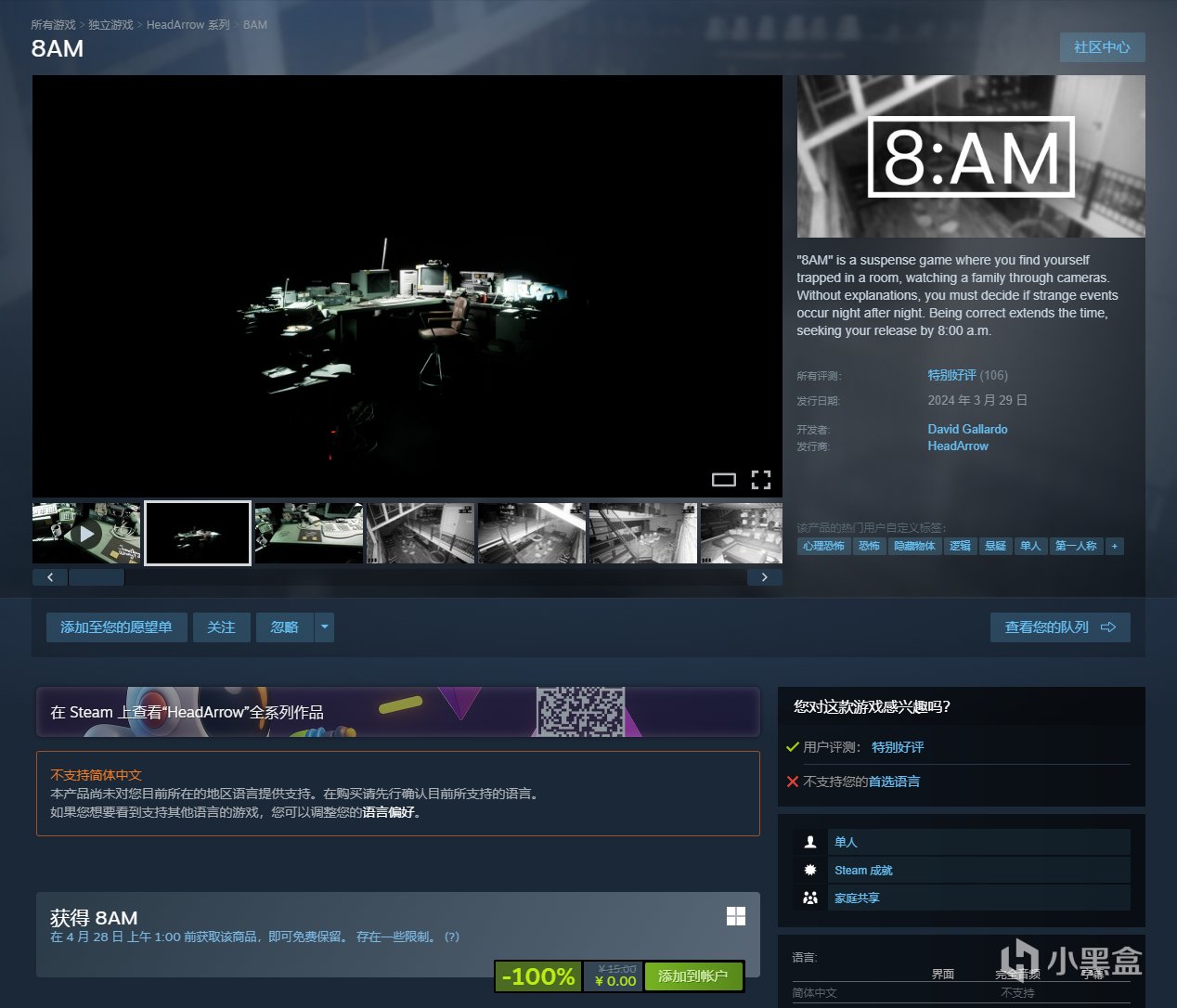This screenshot has height=1008, width=1177.
Task: Open the sixth screenshot thumbnail with staircase
Action: pyautogui.click(x=643, y=533)
